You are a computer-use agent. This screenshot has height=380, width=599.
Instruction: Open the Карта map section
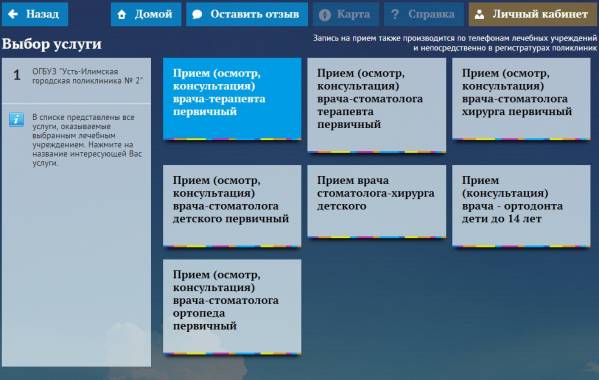click(346, 14)
